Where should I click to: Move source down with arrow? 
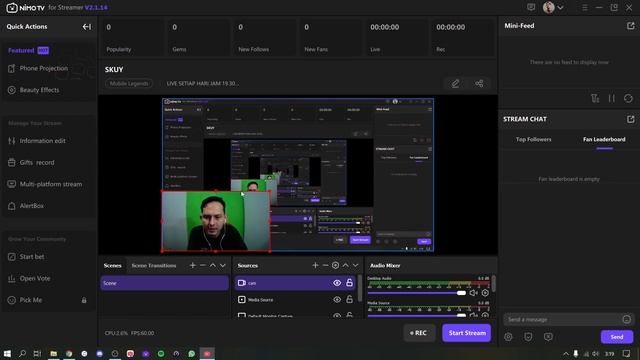(356, 265)
